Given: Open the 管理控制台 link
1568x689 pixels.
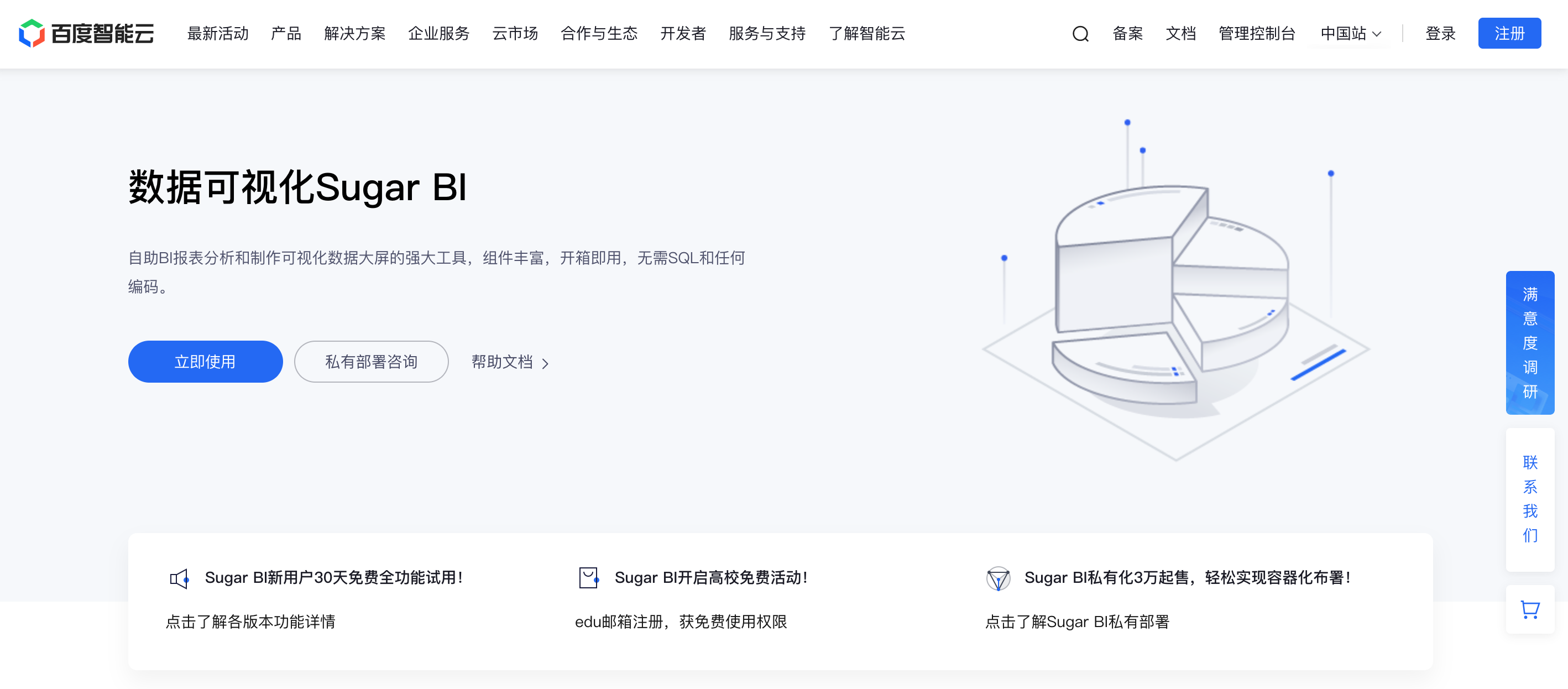Looking at the screenshot, I should 1256,34.
